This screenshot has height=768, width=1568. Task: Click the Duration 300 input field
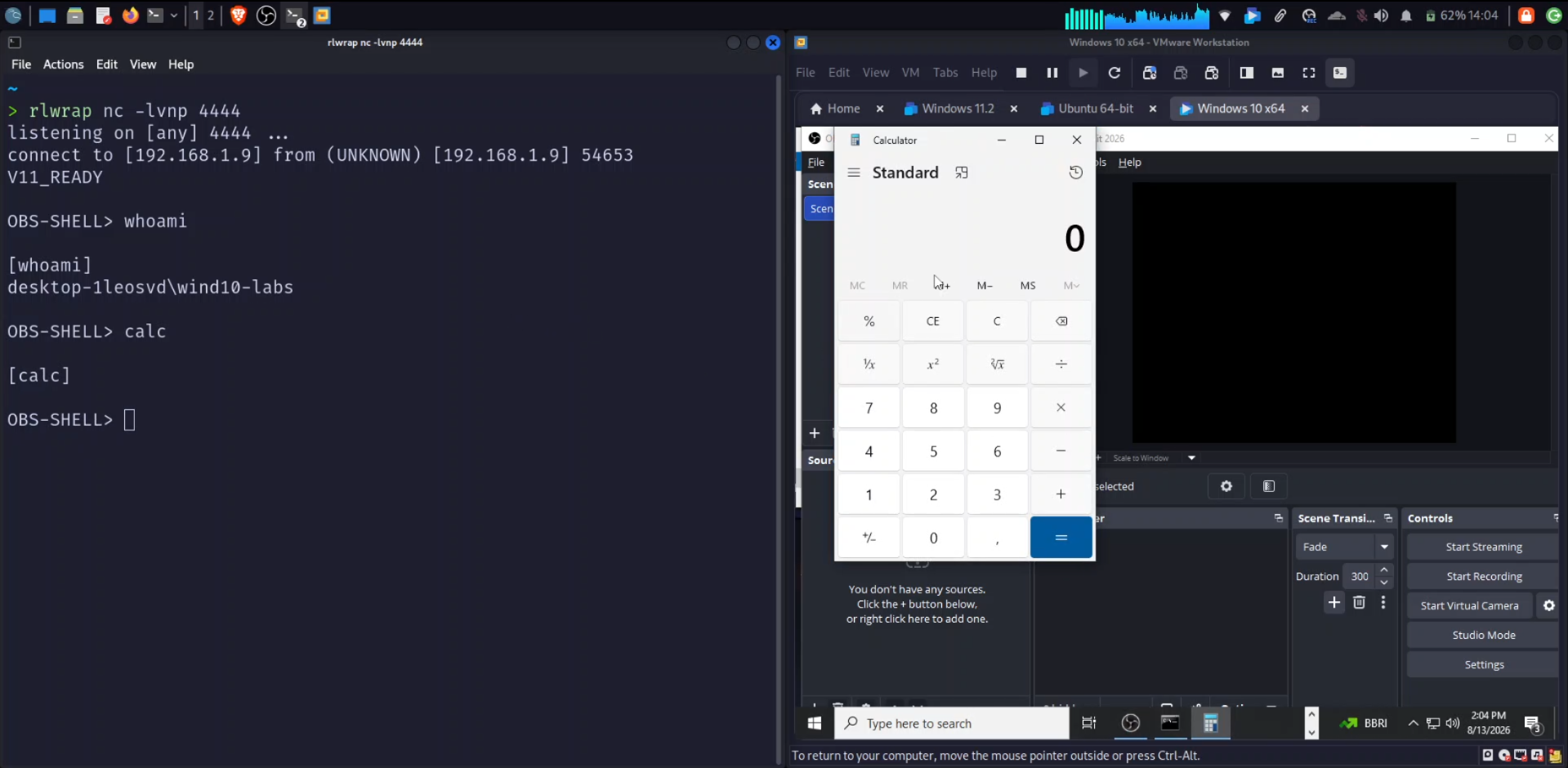(x=1360, y=577)
